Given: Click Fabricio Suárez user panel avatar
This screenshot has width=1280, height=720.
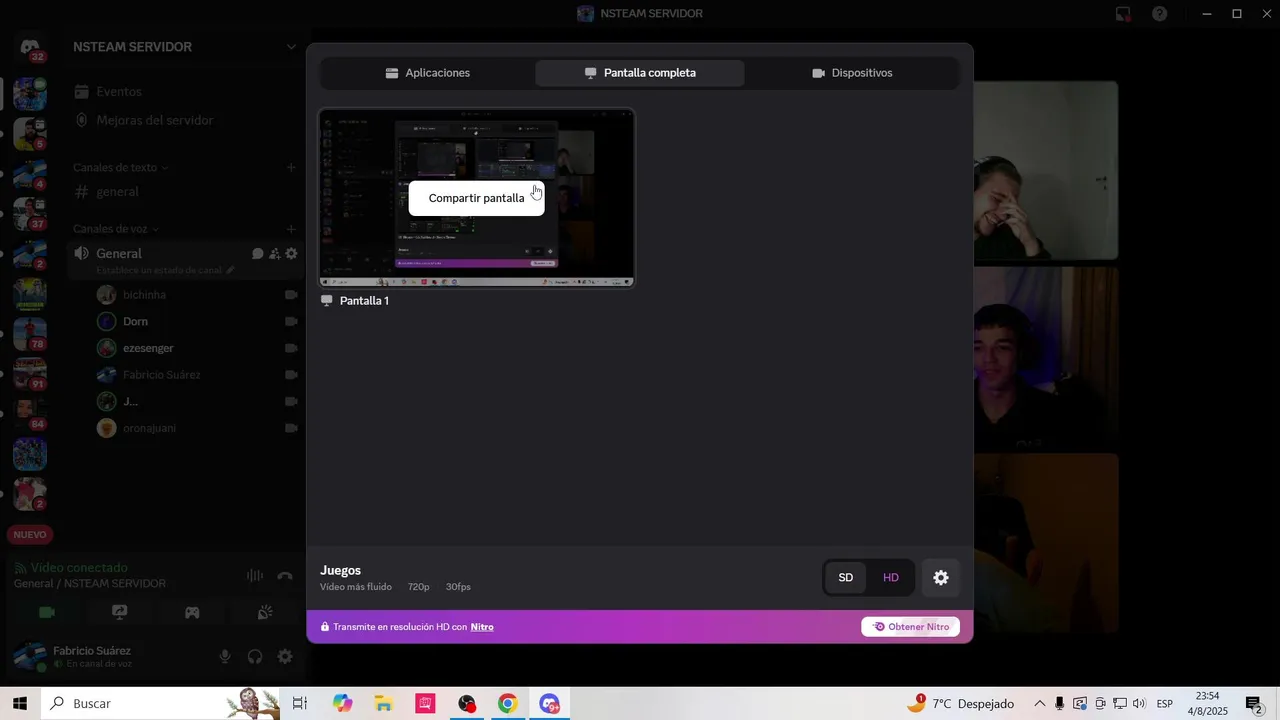Looking at the screenshot, I should [x=30, y=657].
